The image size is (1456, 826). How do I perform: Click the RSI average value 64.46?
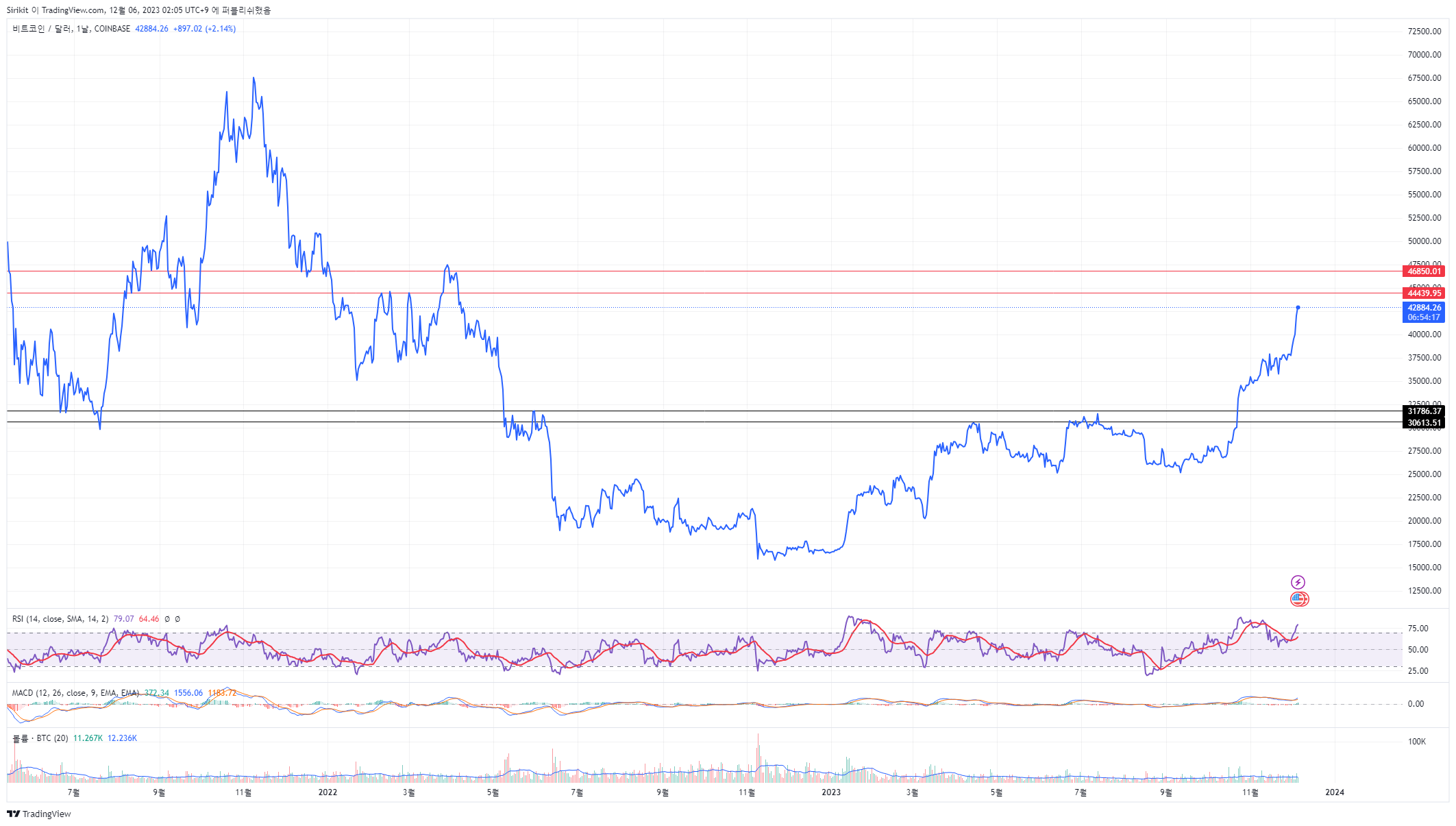pyautogui.click(x=149, y=619)
